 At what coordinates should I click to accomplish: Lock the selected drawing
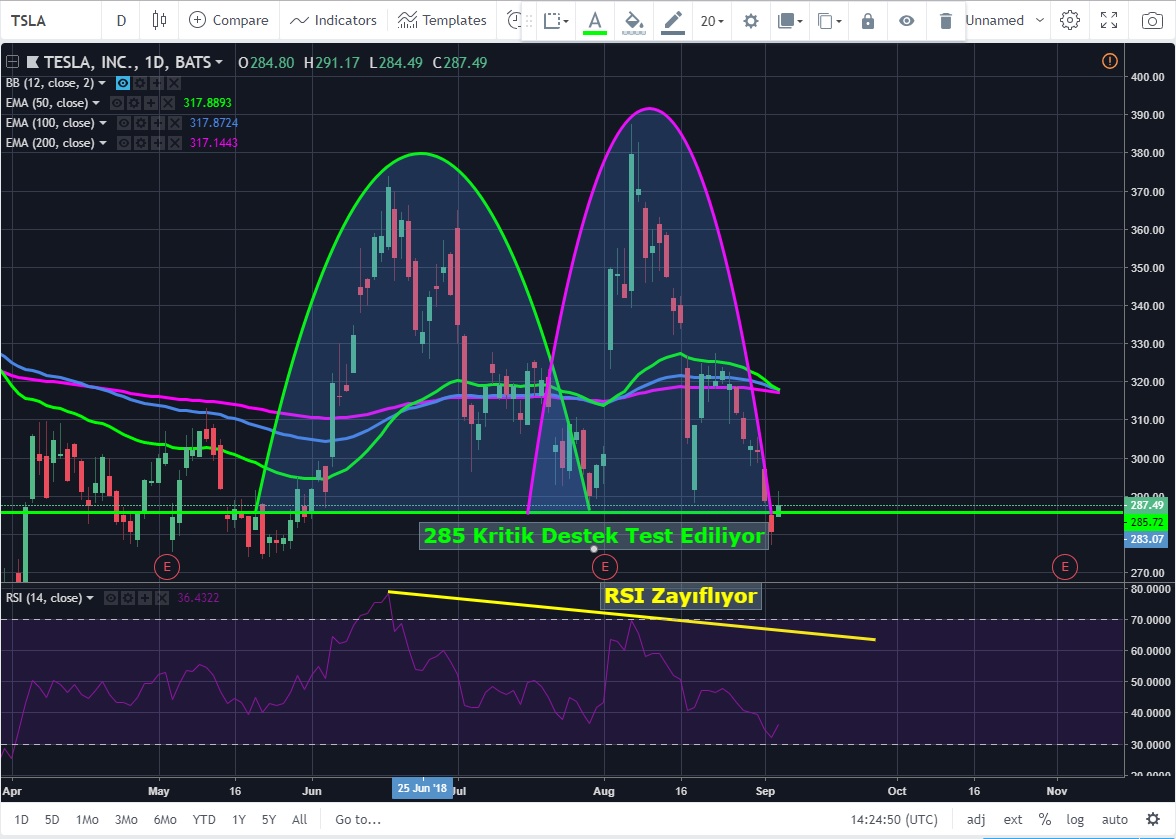coord(868,21)
